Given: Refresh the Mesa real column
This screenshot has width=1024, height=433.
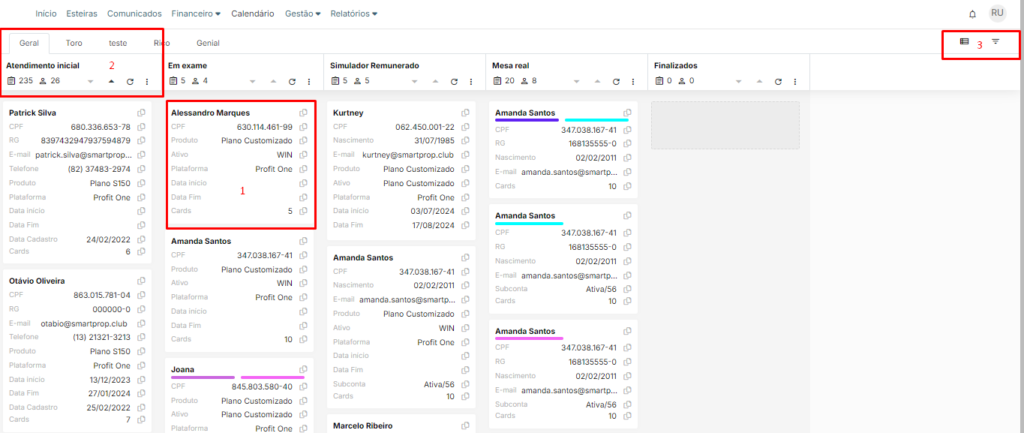Looking at the screenshot, I should point(617,81).
